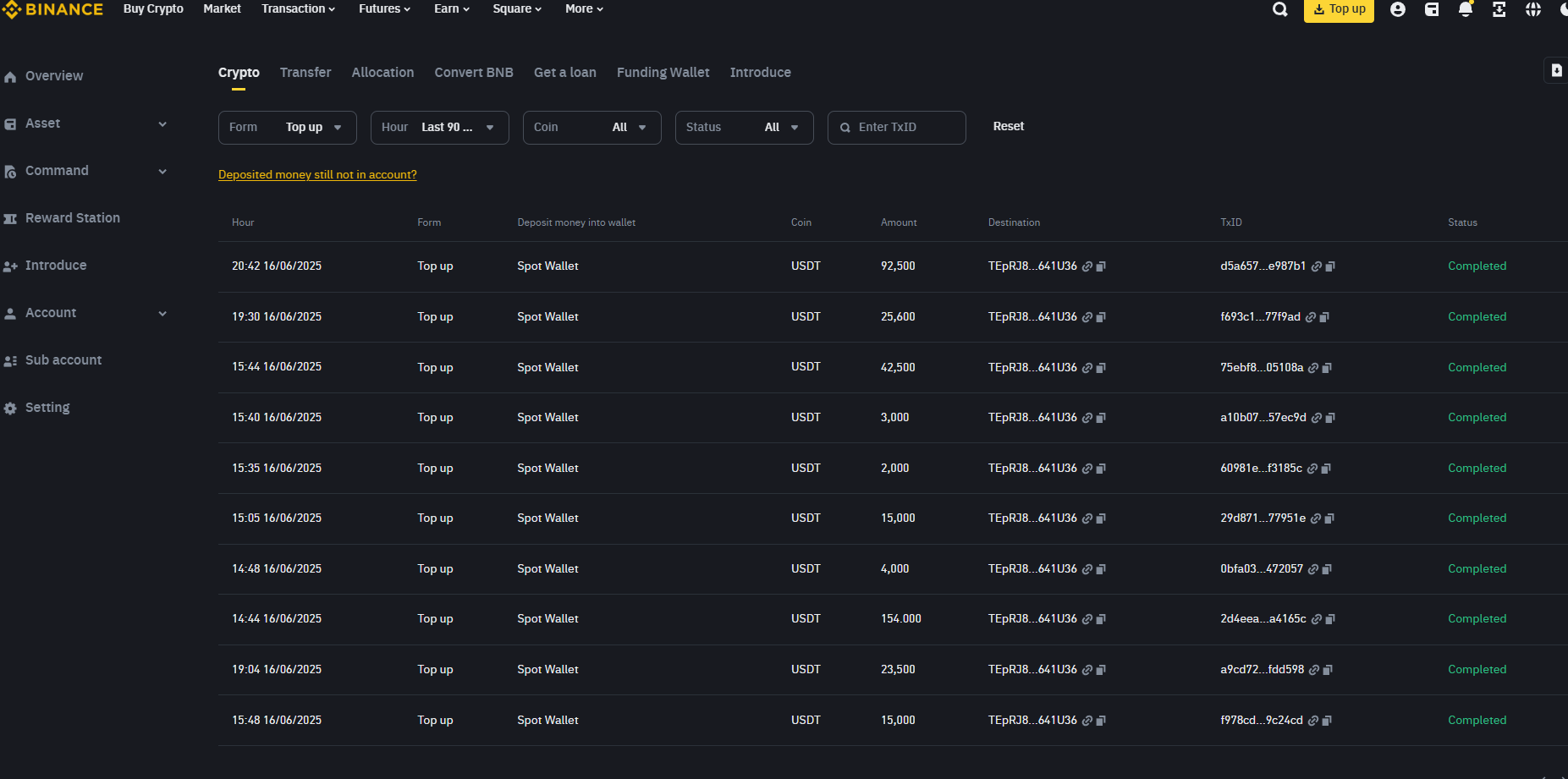
Task: Click the Enter TxID search field
Action: [x=897, y=128]
